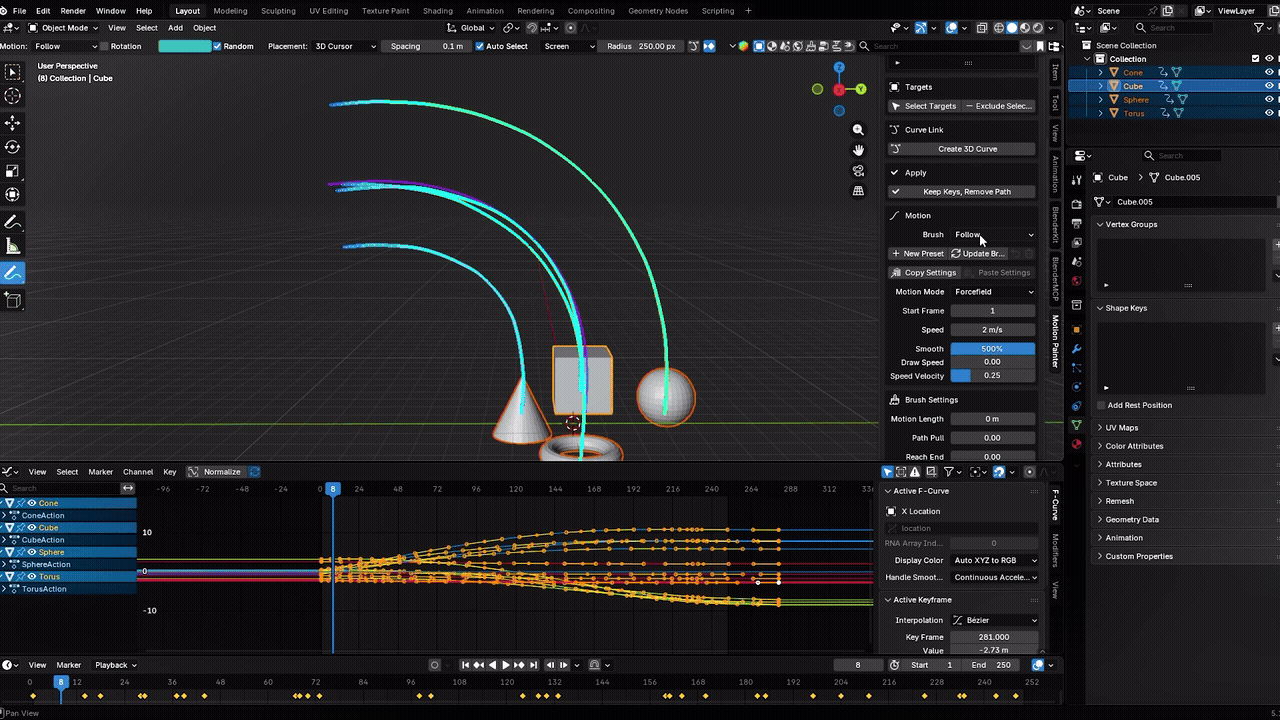Open the Placement 3D Cursor dropdown

pos(346,46)
